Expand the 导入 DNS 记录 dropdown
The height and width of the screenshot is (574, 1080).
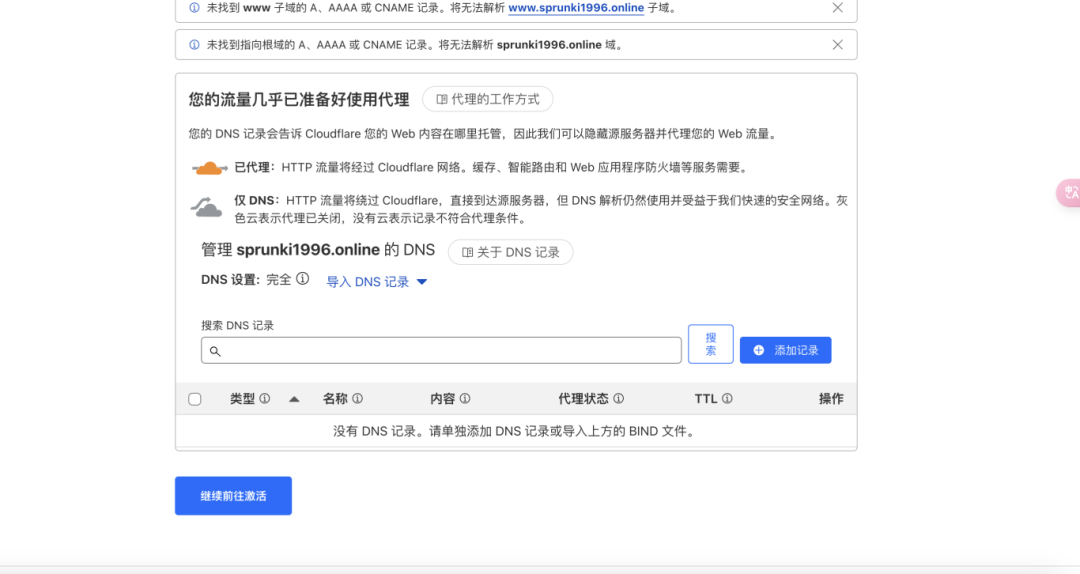[377, 282]
